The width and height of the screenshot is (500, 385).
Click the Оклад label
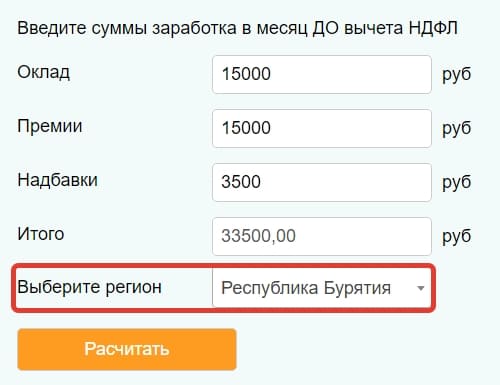44,72
